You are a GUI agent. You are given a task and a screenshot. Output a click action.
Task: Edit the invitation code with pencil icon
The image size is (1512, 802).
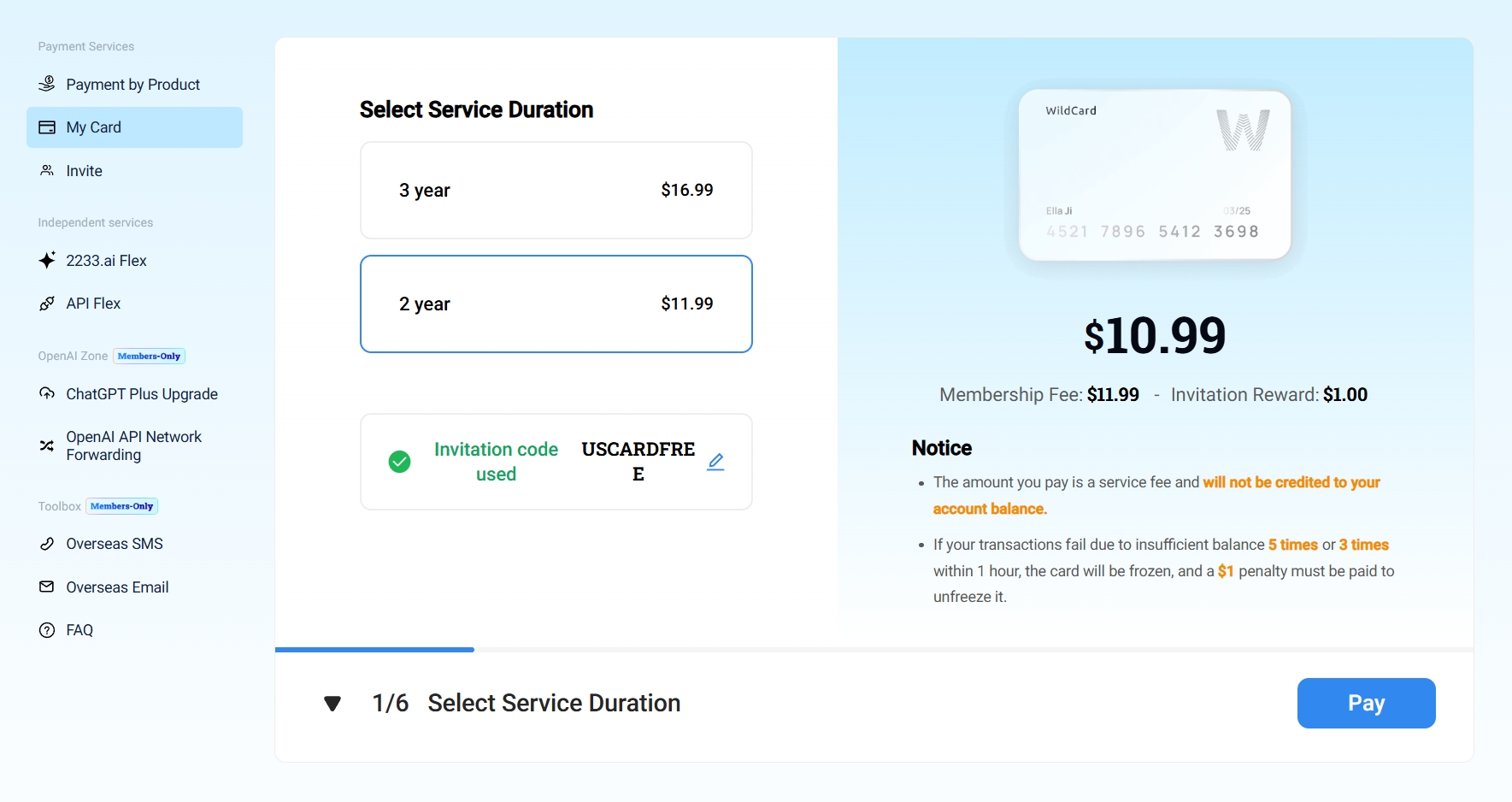[715, 462]
